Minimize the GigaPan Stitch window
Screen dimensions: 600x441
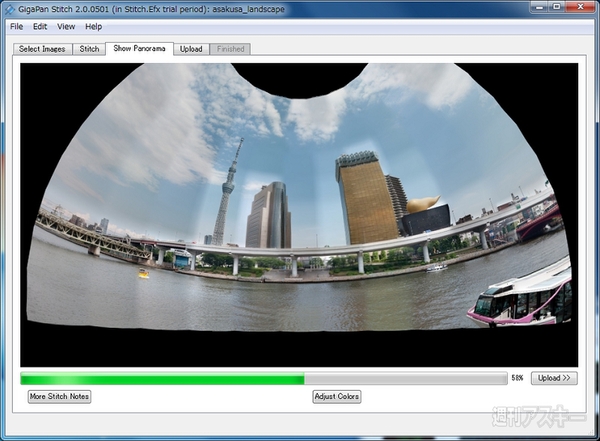tap(540, 7)
